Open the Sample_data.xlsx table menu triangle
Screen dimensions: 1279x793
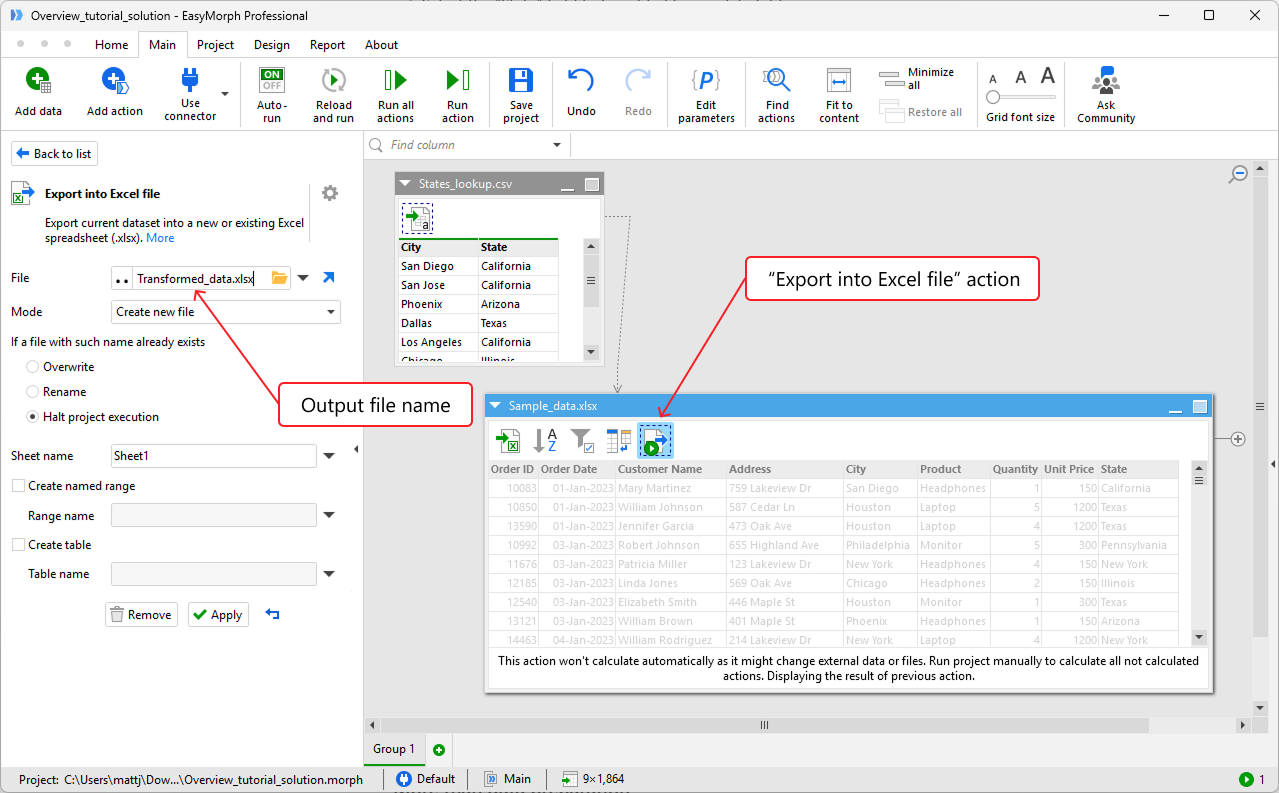[495, 406]
